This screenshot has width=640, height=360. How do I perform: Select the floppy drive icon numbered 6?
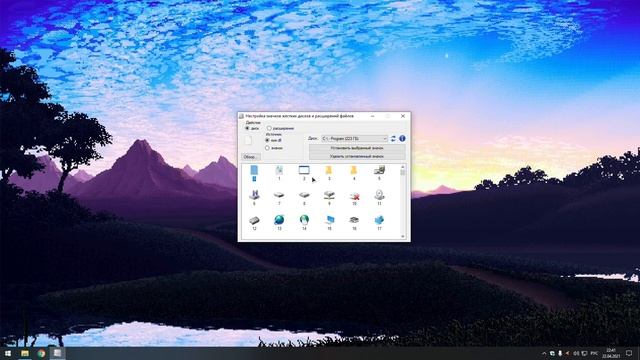click(x=254, y=195)
